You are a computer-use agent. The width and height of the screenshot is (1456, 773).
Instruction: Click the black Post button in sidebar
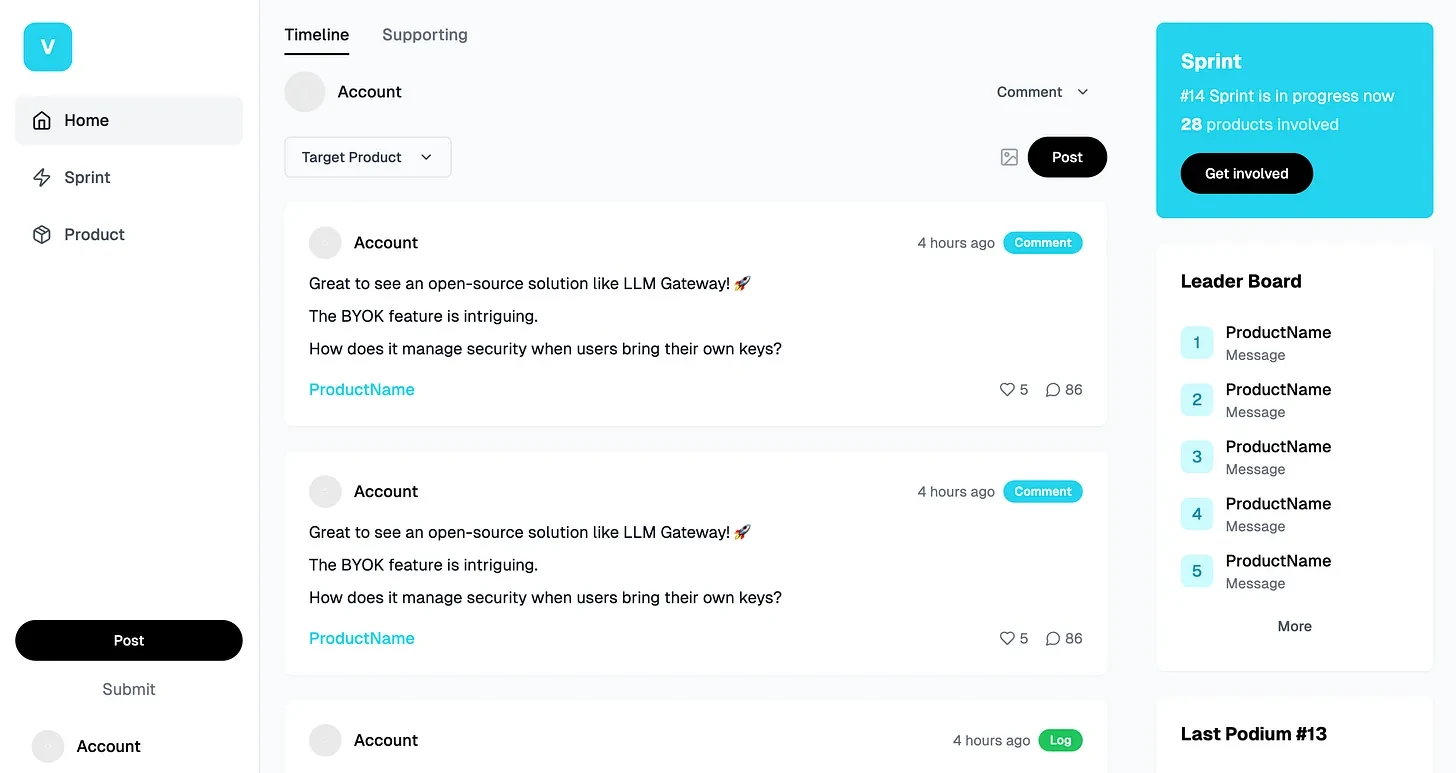[129, 641]
